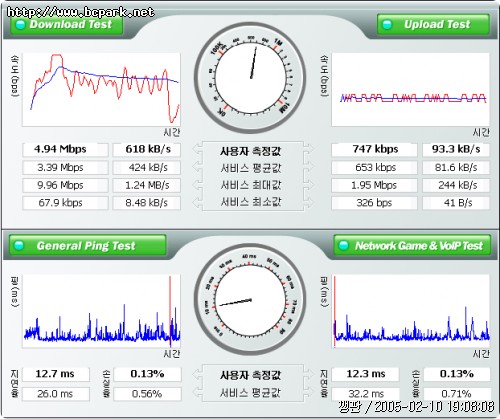The width and height of the screenshot is (500, 419).
Task: Select the 93.3 kB/s upload value
Action: click(456, 149)
